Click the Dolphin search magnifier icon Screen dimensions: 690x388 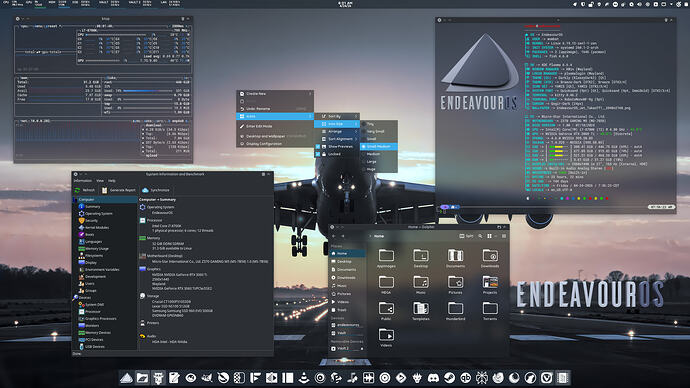click(480, 236)
